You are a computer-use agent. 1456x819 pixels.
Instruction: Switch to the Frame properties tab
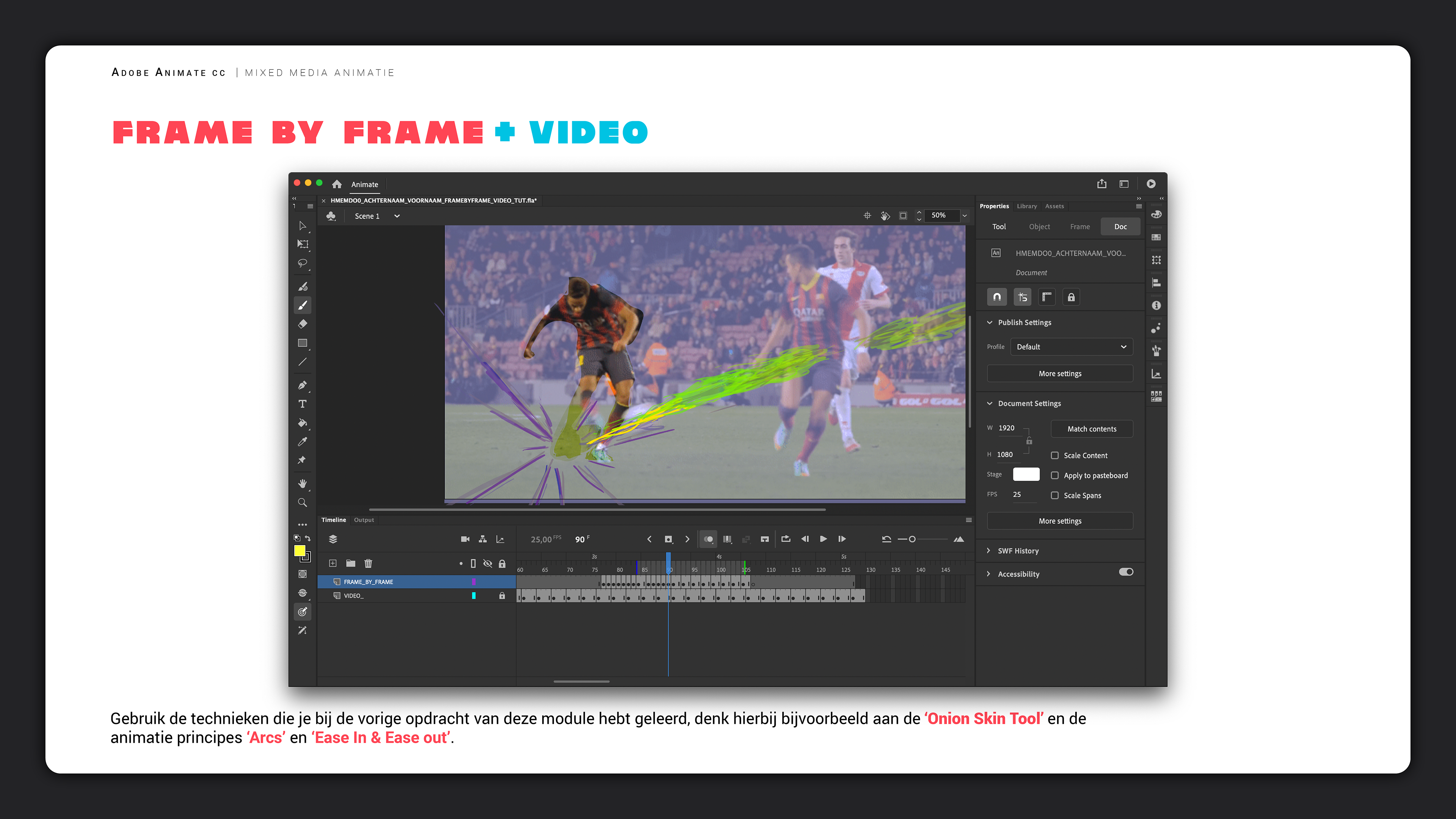[x=1079, y=227]
